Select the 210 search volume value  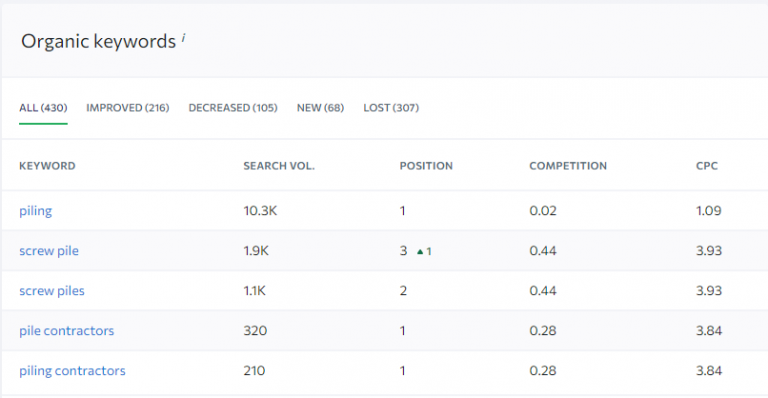coord(254,371)
